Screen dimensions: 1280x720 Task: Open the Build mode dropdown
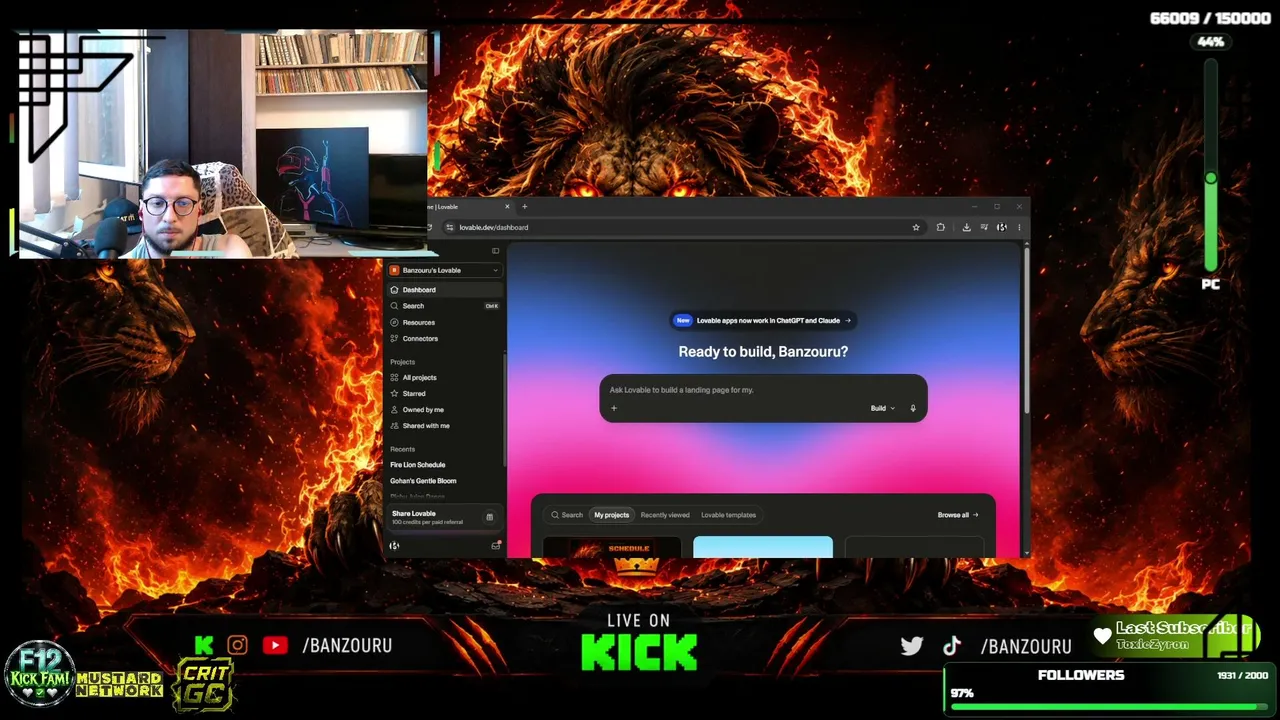(x=881, y=408)
